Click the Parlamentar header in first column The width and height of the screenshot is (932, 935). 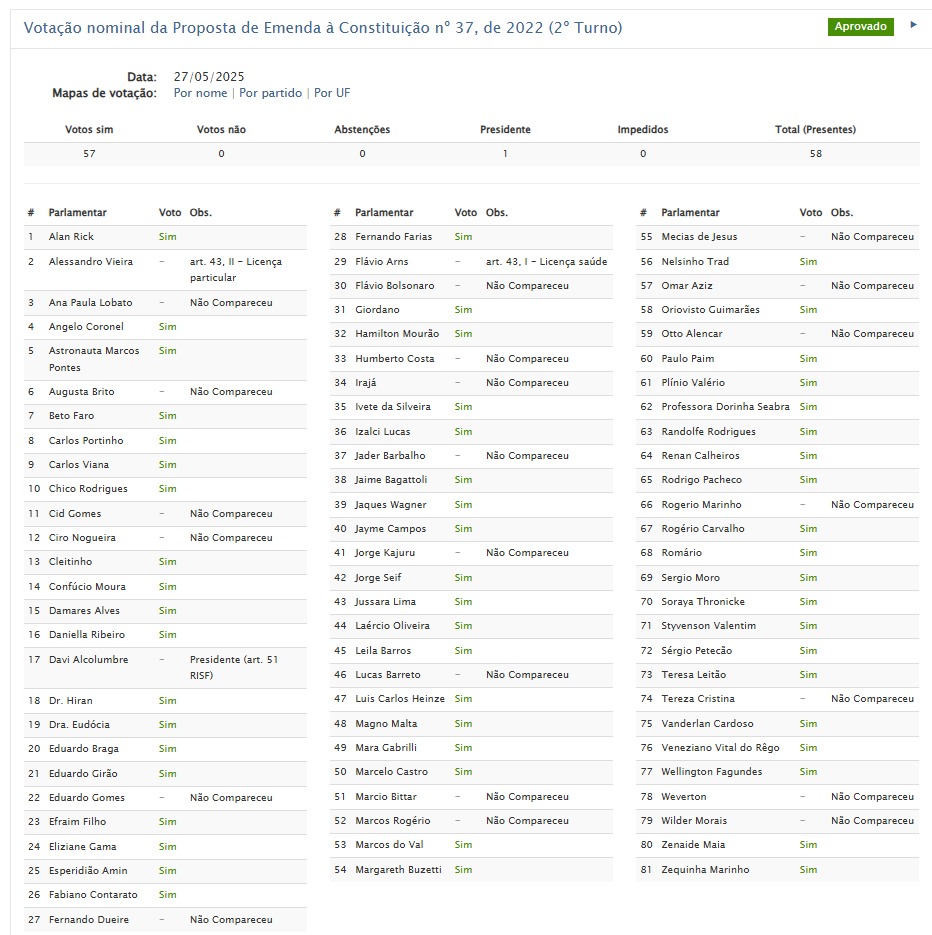[x=77, y=213]
